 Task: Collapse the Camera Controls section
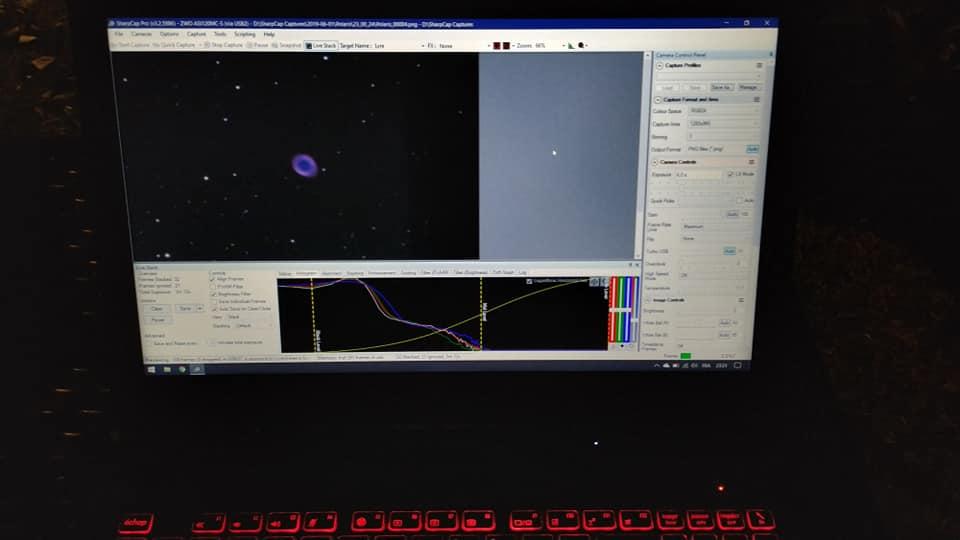tap(655, 162)
